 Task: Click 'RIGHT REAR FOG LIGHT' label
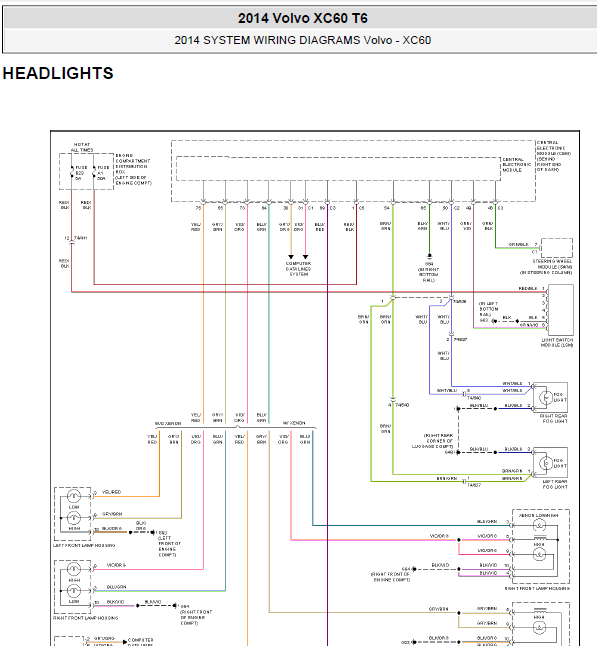pyautogui.click(x=553, y=419)
